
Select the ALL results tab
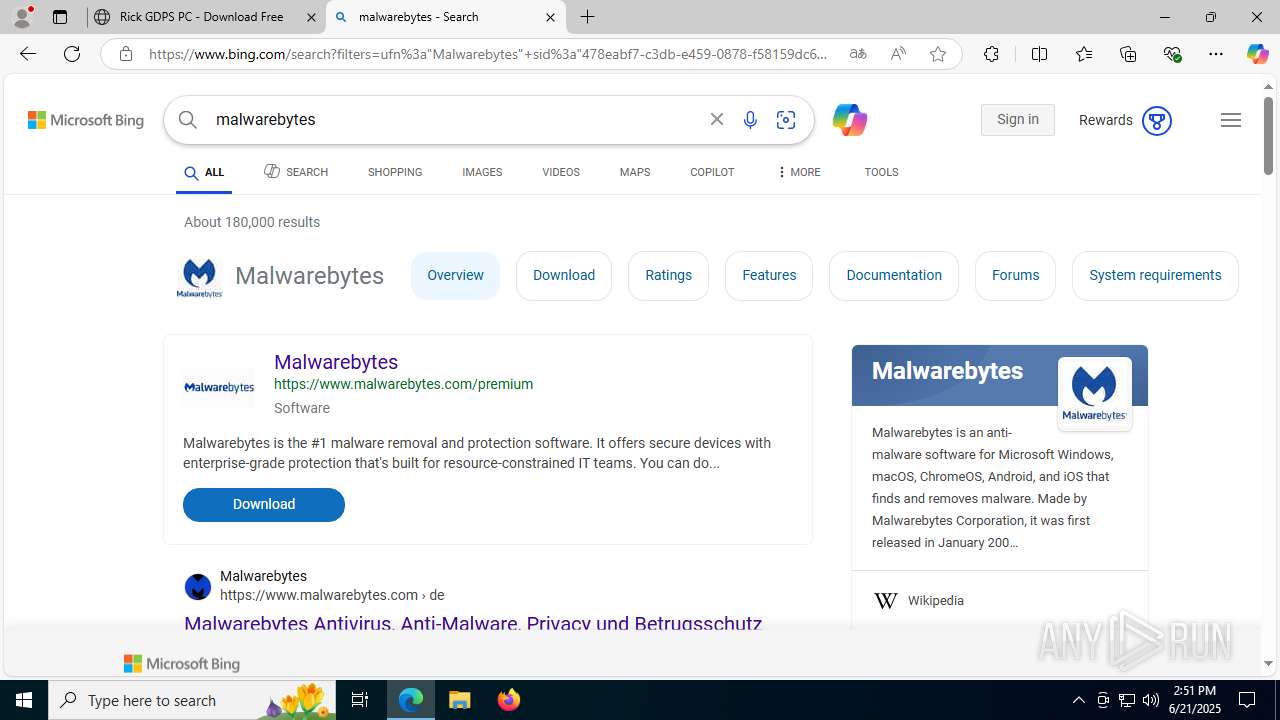[204, 173]
